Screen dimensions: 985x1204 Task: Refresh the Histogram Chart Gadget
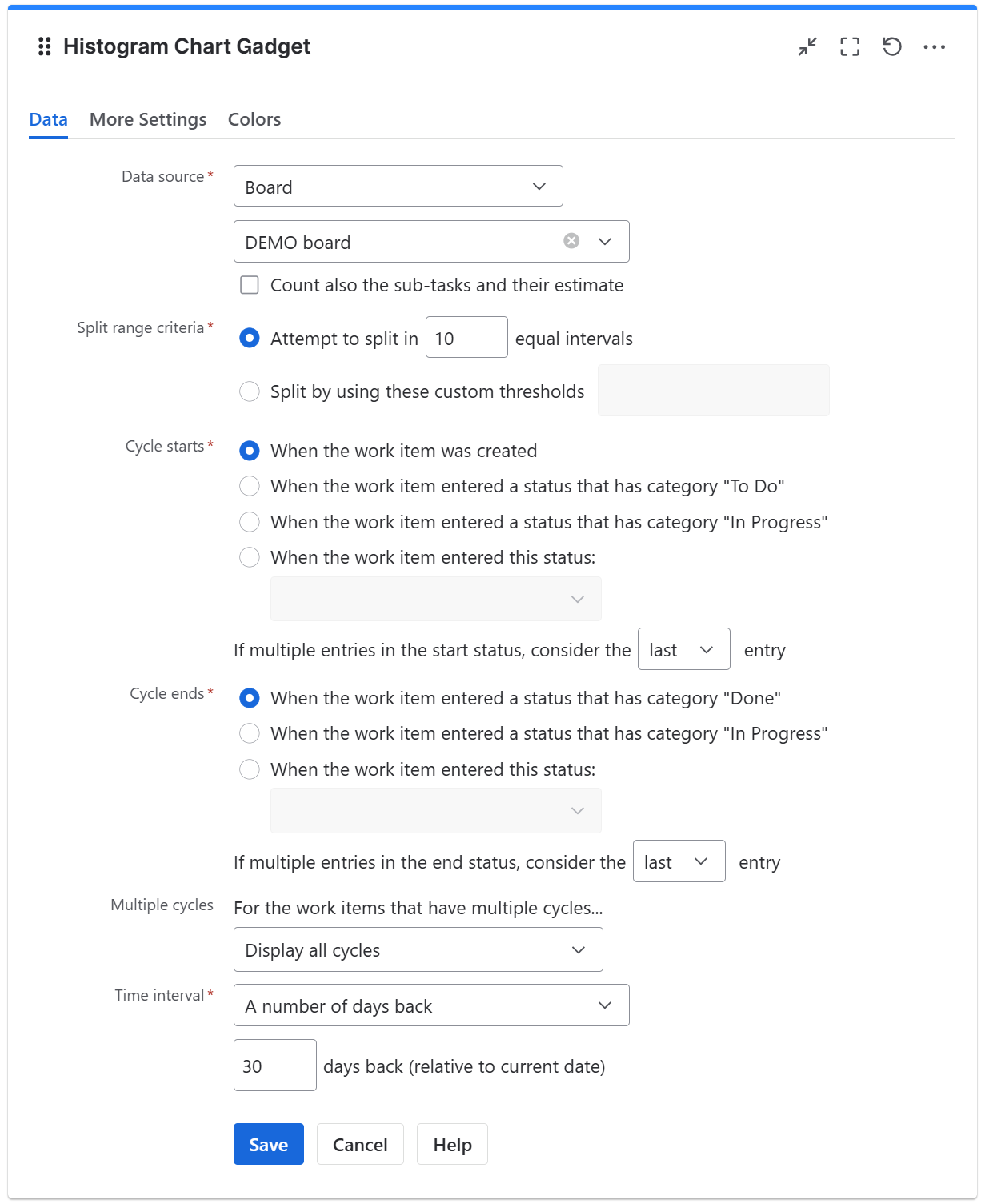(893, 47)
